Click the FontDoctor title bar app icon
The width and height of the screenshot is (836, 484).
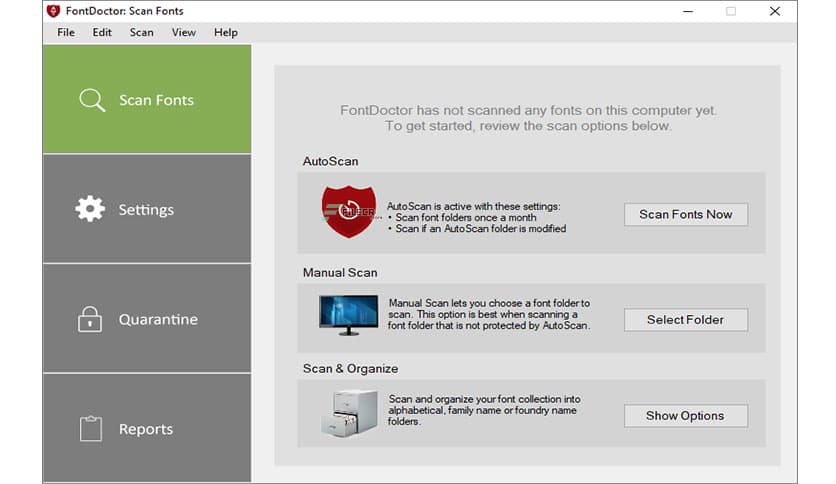53,11
